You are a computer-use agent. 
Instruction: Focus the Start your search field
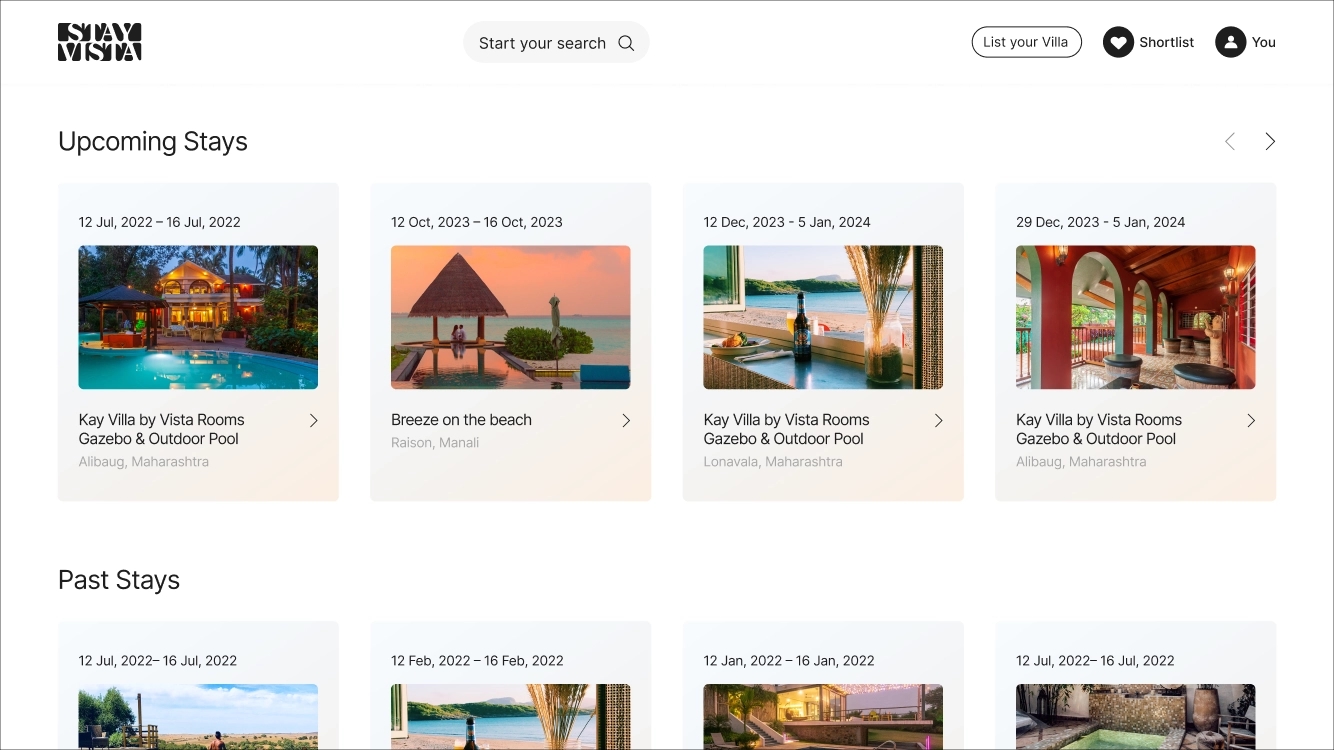pyautogui.click(x=542, y=43)
